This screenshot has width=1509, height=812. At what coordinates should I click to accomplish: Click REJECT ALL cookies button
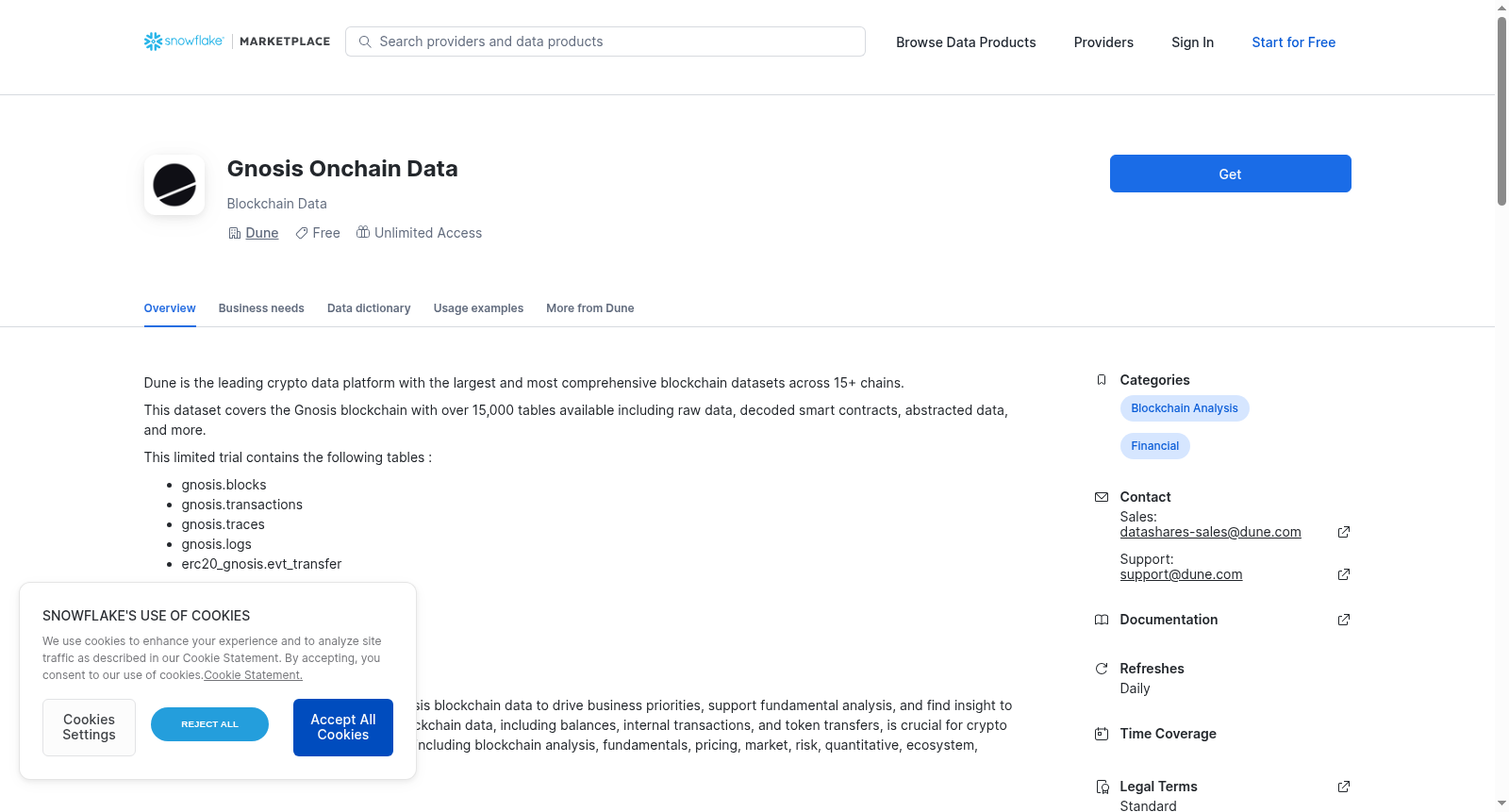point(209,724)
